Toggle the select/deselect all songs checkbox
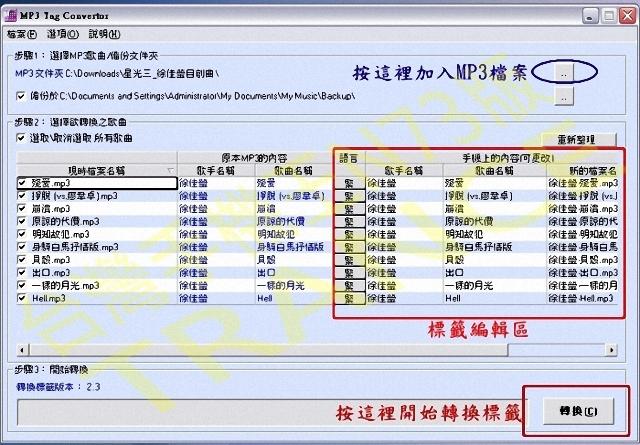This screenshot has height=445, width=640. tap(20, 138)
